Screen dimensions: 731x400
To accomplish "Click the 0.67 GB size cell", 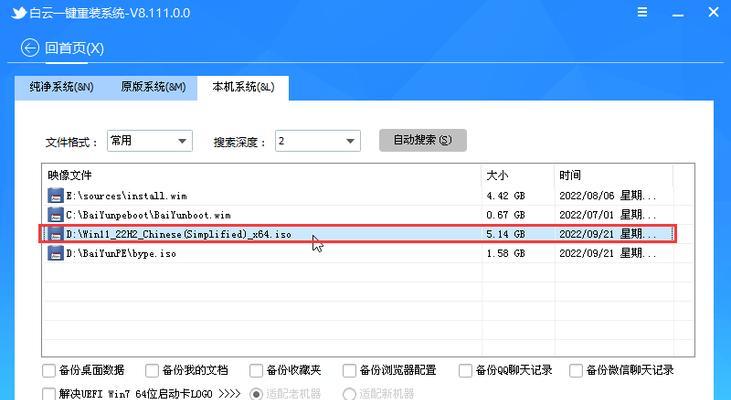I will tap(506, 214).
